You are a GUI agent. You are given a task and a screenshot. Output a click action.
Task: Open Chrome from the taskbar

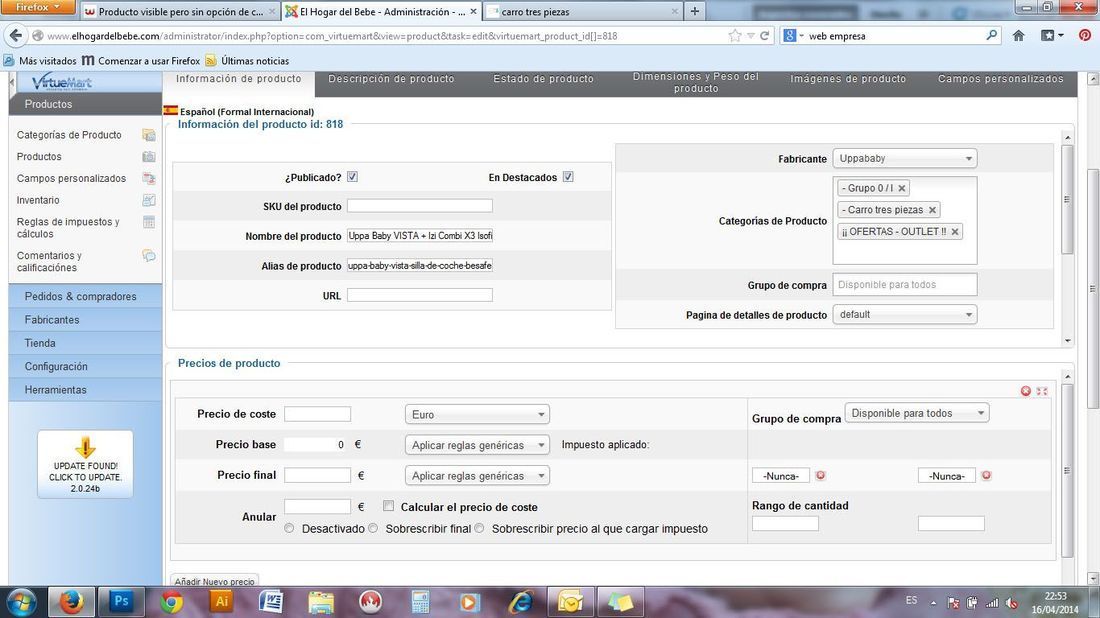[x=171, y=602]
